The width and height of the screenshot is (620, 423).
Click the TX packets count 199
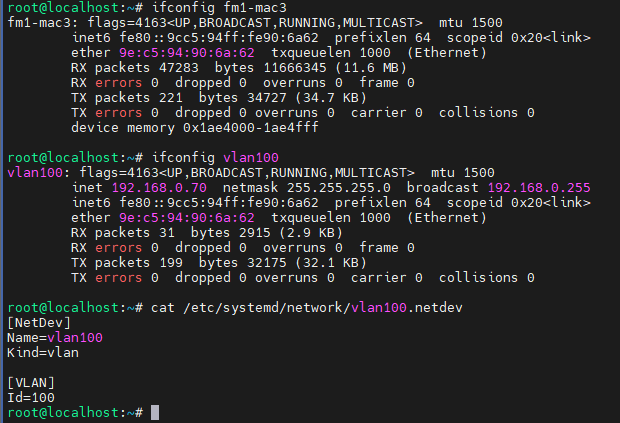(x=175, y=262)
